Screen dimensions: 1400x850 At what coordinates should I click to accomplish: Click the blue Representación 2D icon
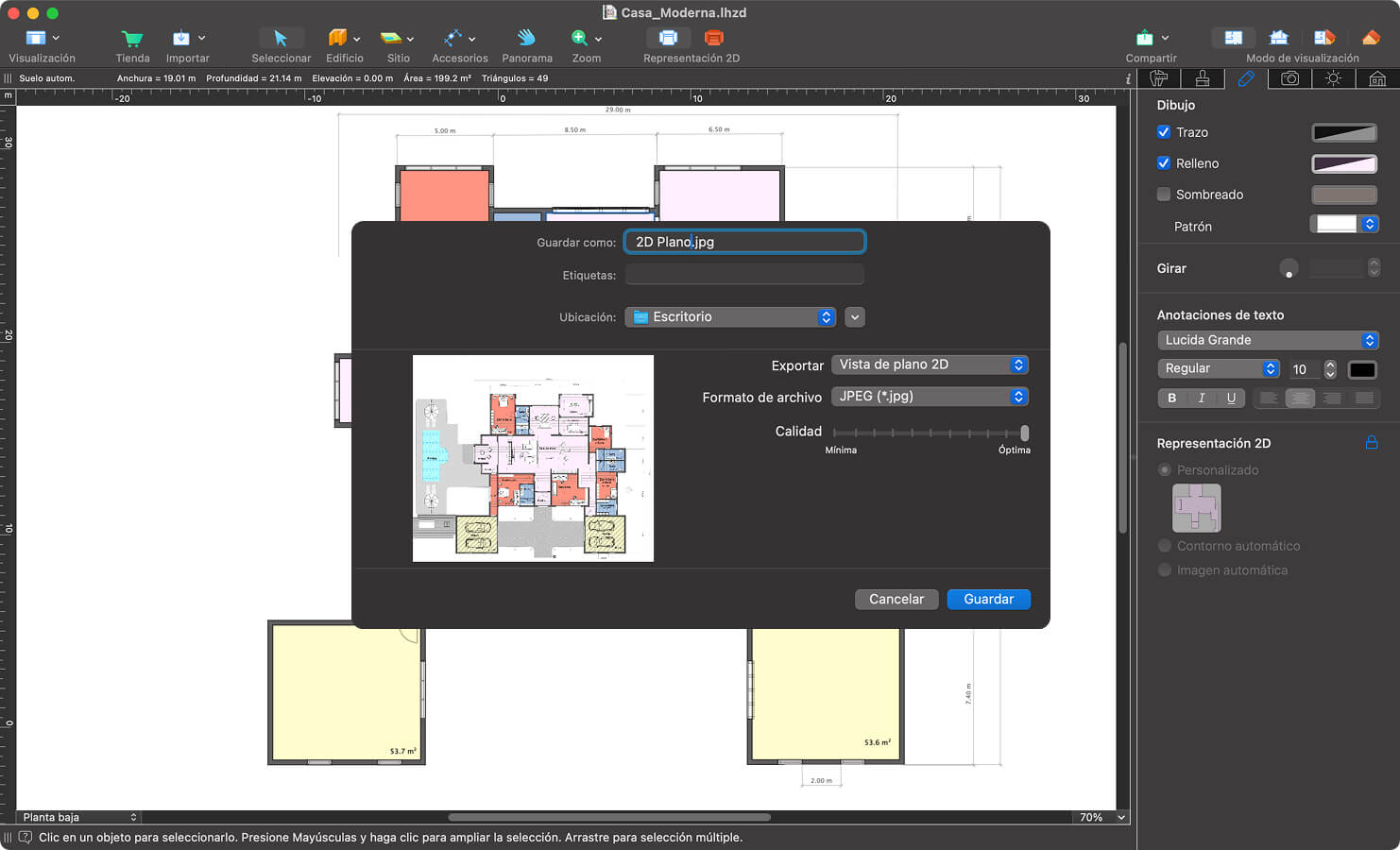(668, 38)
